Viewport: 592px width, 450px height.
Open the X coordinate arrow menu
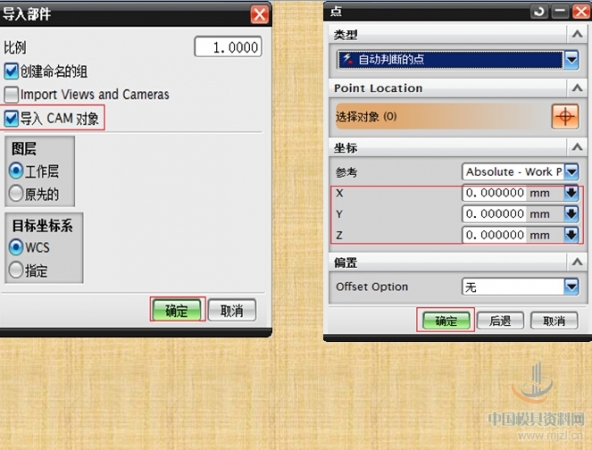pos(571,193)
